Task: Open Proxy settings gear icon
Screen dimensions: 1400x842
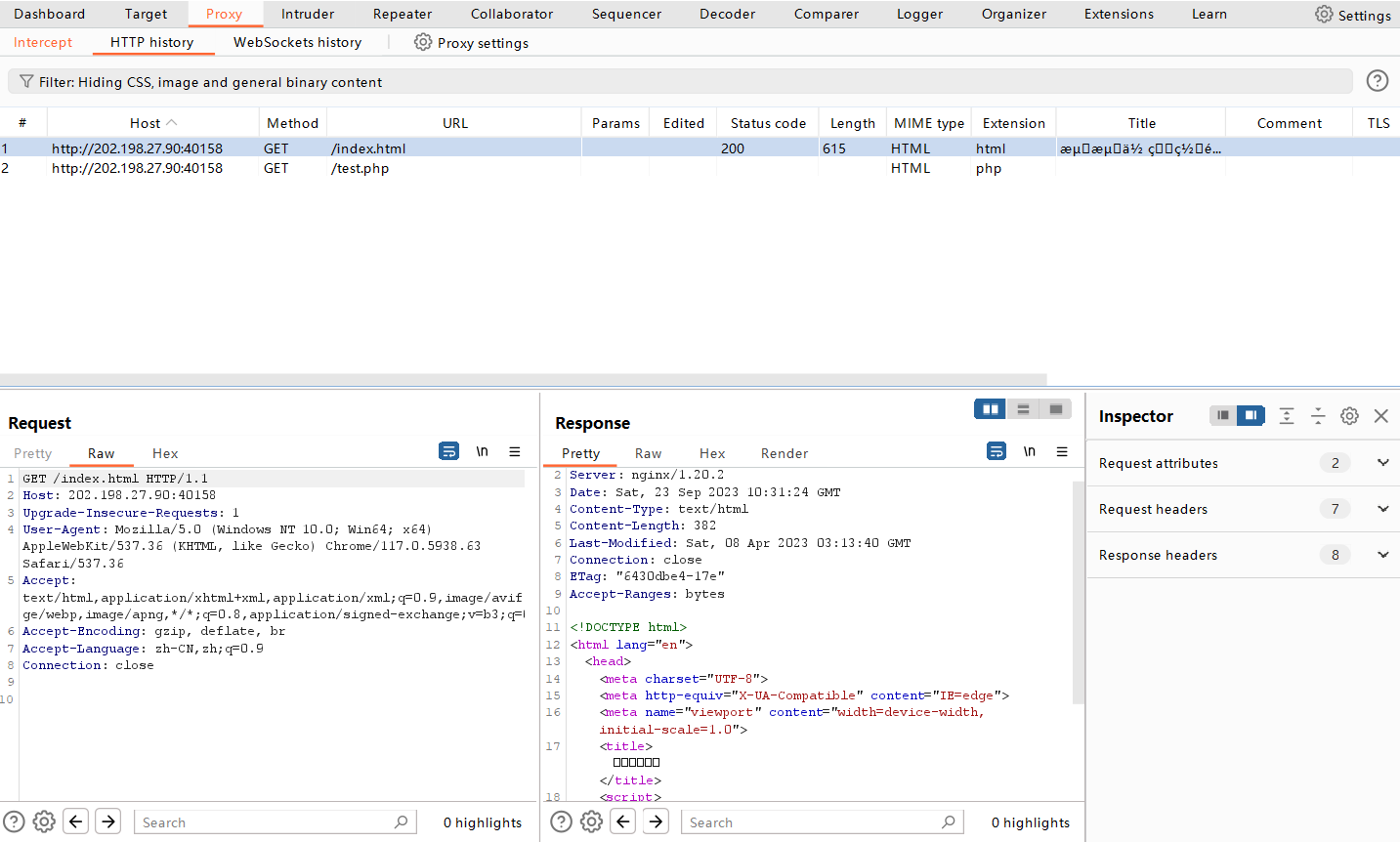Action: (423, 42)
